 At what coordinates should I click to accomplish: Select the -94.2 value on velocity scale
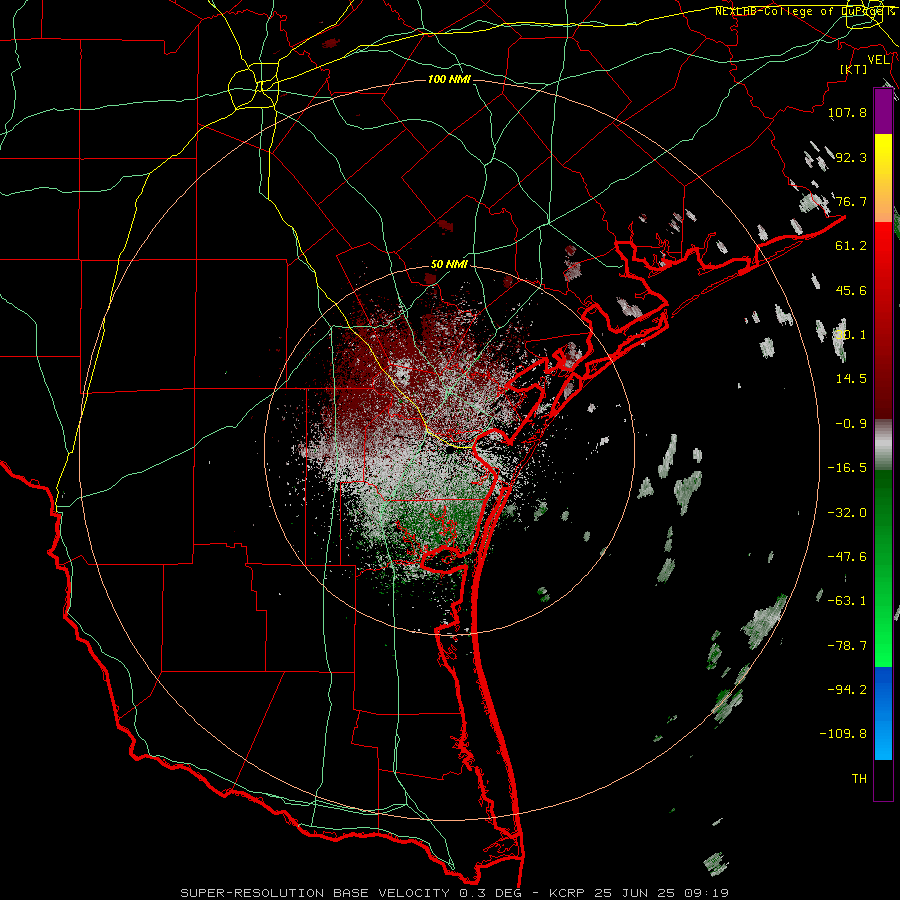[x=847, y=689]
